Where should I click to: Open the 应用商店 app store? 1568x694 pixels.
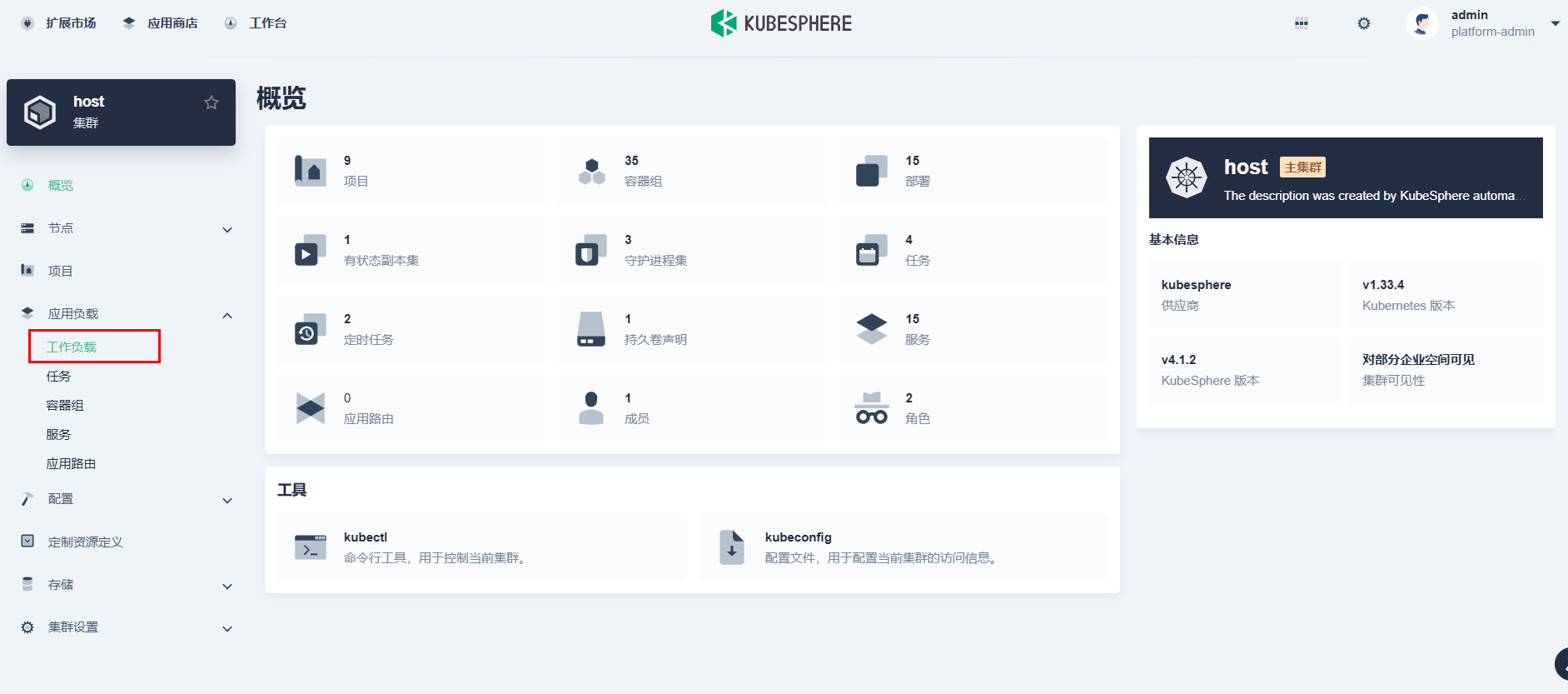click(x=160, y=23)
